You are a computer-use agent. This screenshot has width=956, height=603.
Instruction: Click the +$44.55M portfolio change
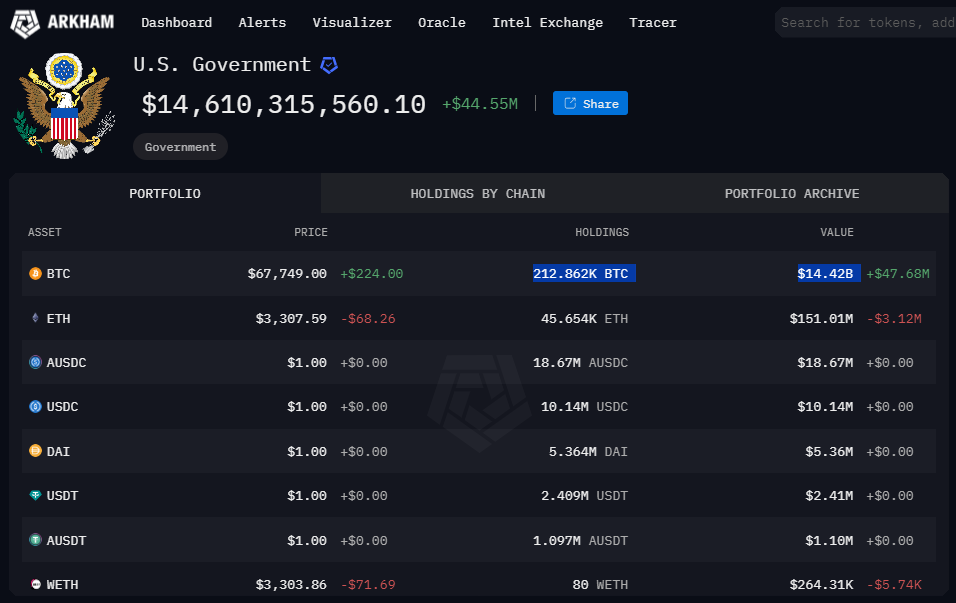click(x=480, y=104)
